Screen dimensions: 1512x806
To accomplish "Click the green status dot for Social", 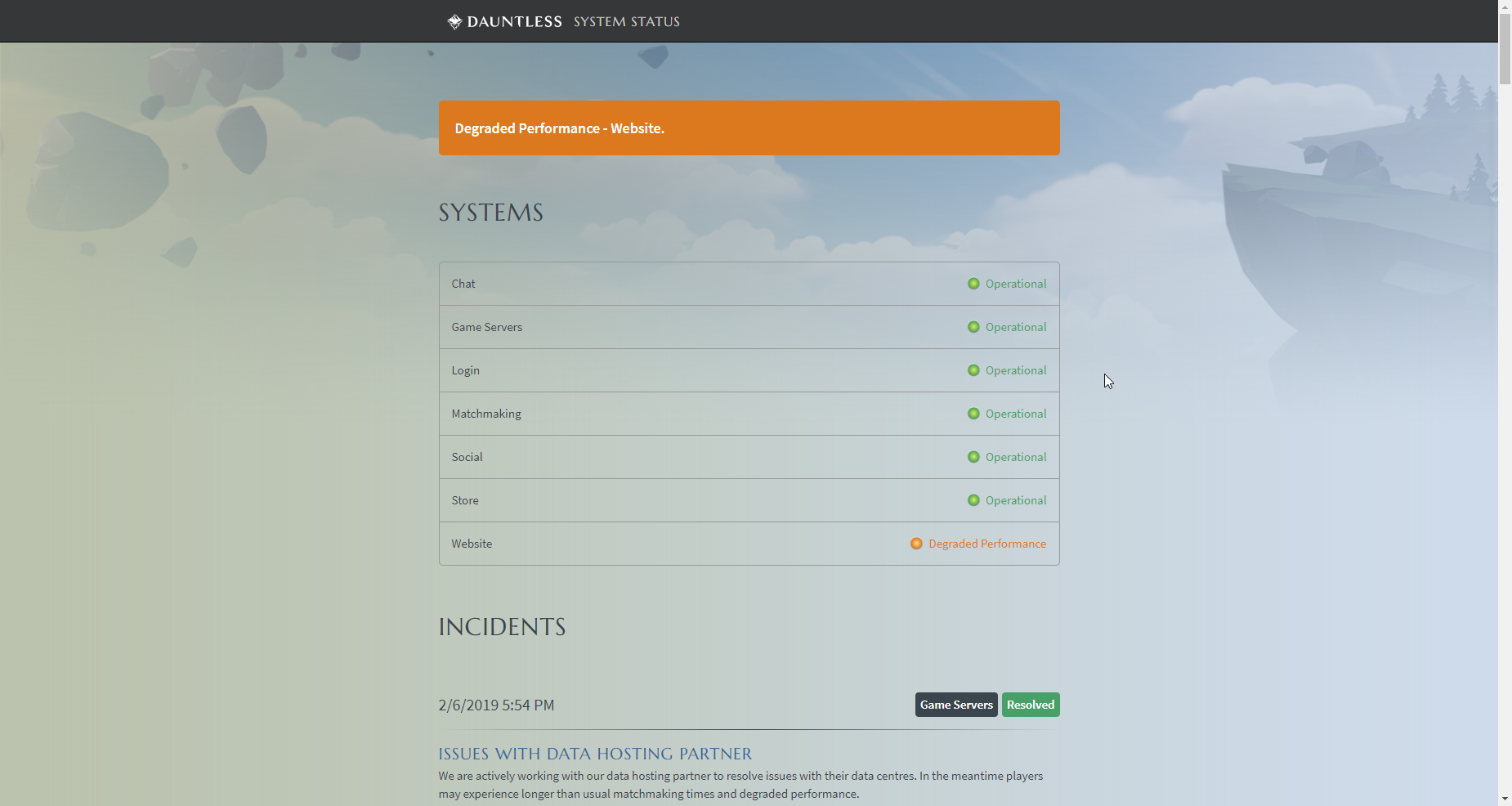I will (x=973, y=457).
